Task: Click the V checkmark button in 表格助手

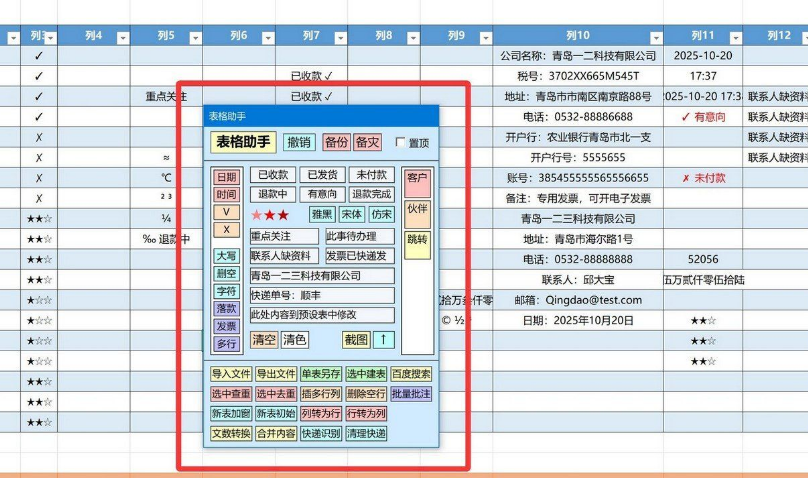Action: [x=227, y=212]
